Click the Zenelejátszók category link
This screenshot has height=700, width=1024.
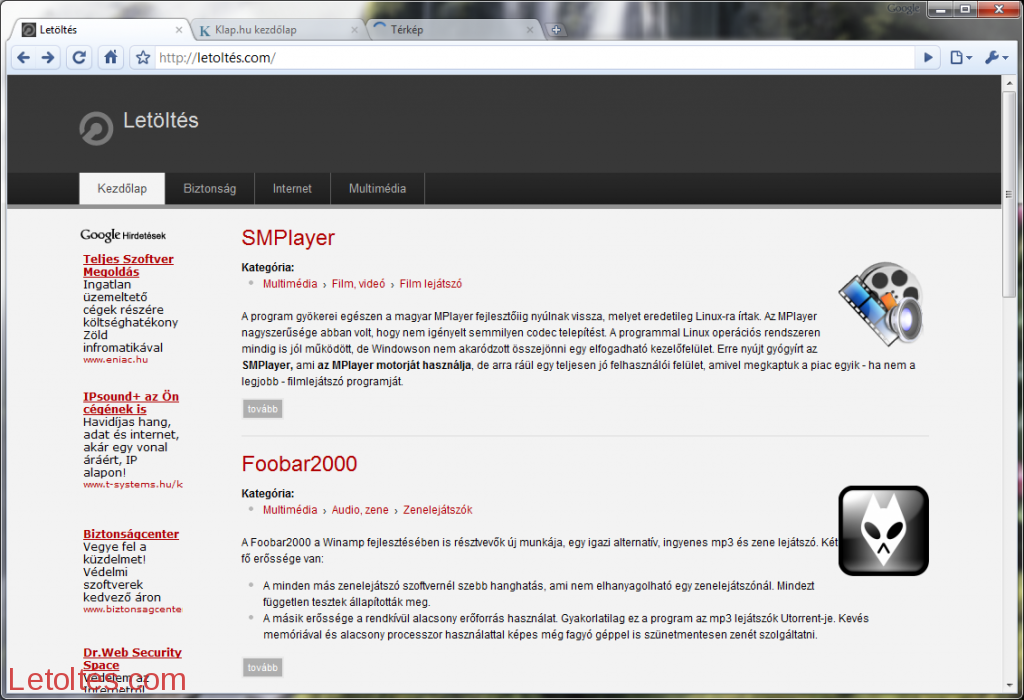[x=438, y=510]
